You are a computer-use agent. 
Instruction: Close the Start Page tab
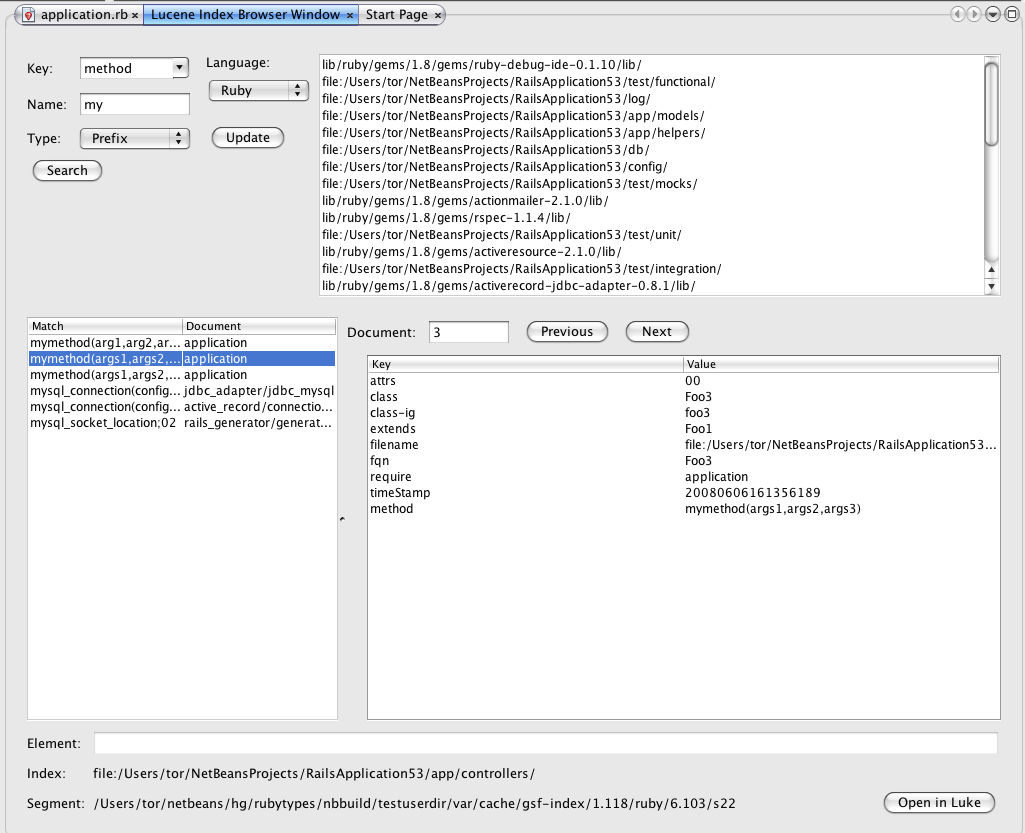point(438,15)
